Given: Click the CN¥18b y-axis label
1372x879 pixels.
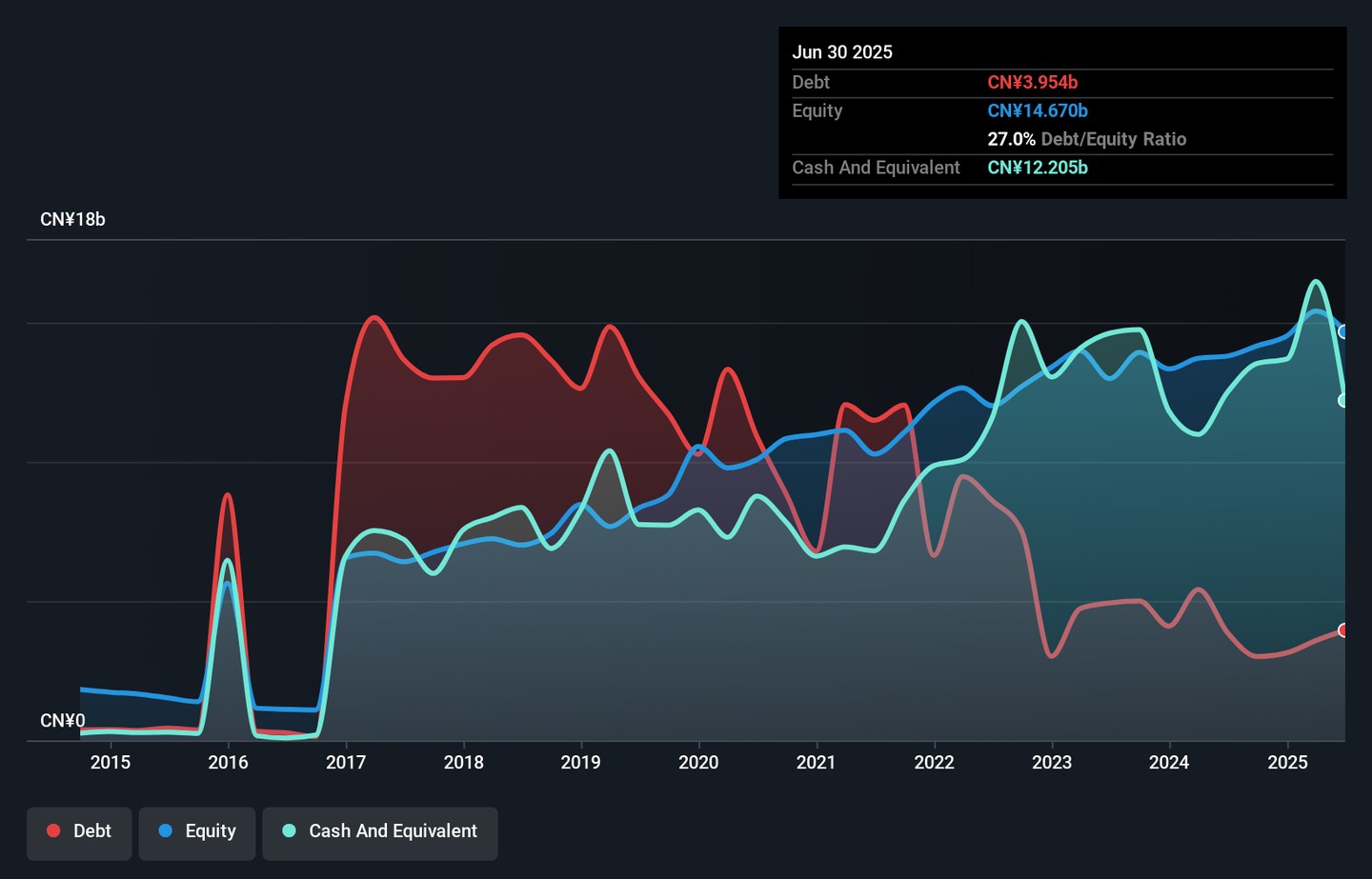Looking at the screenshot, I should [72, 220].
